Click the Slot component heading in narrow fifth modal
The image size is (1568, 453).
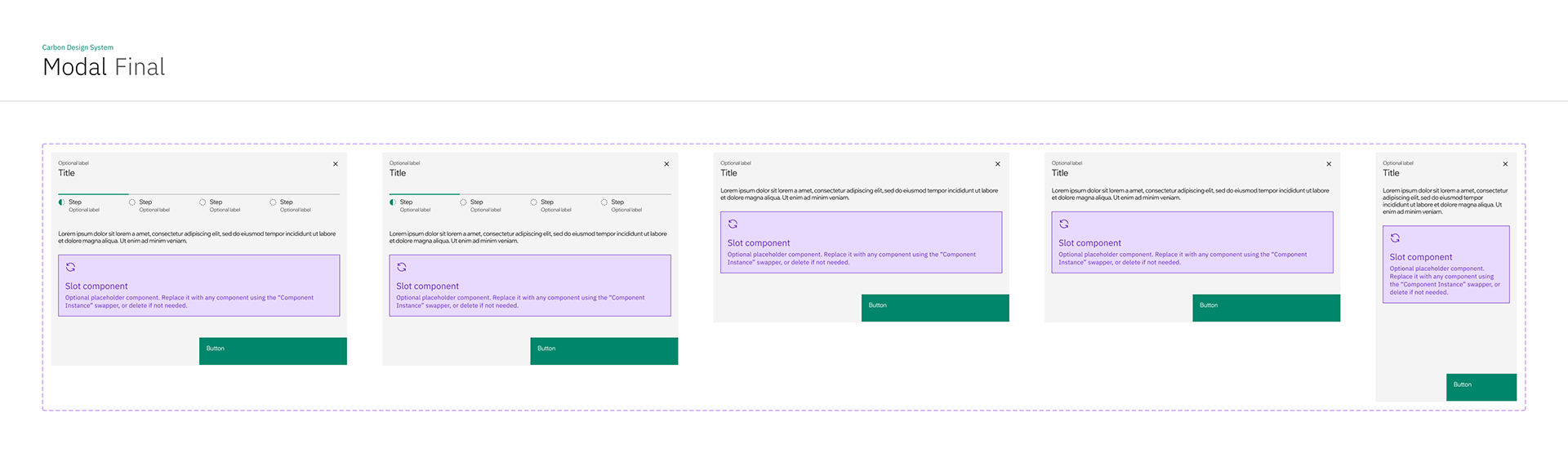tap(1421, 257)
